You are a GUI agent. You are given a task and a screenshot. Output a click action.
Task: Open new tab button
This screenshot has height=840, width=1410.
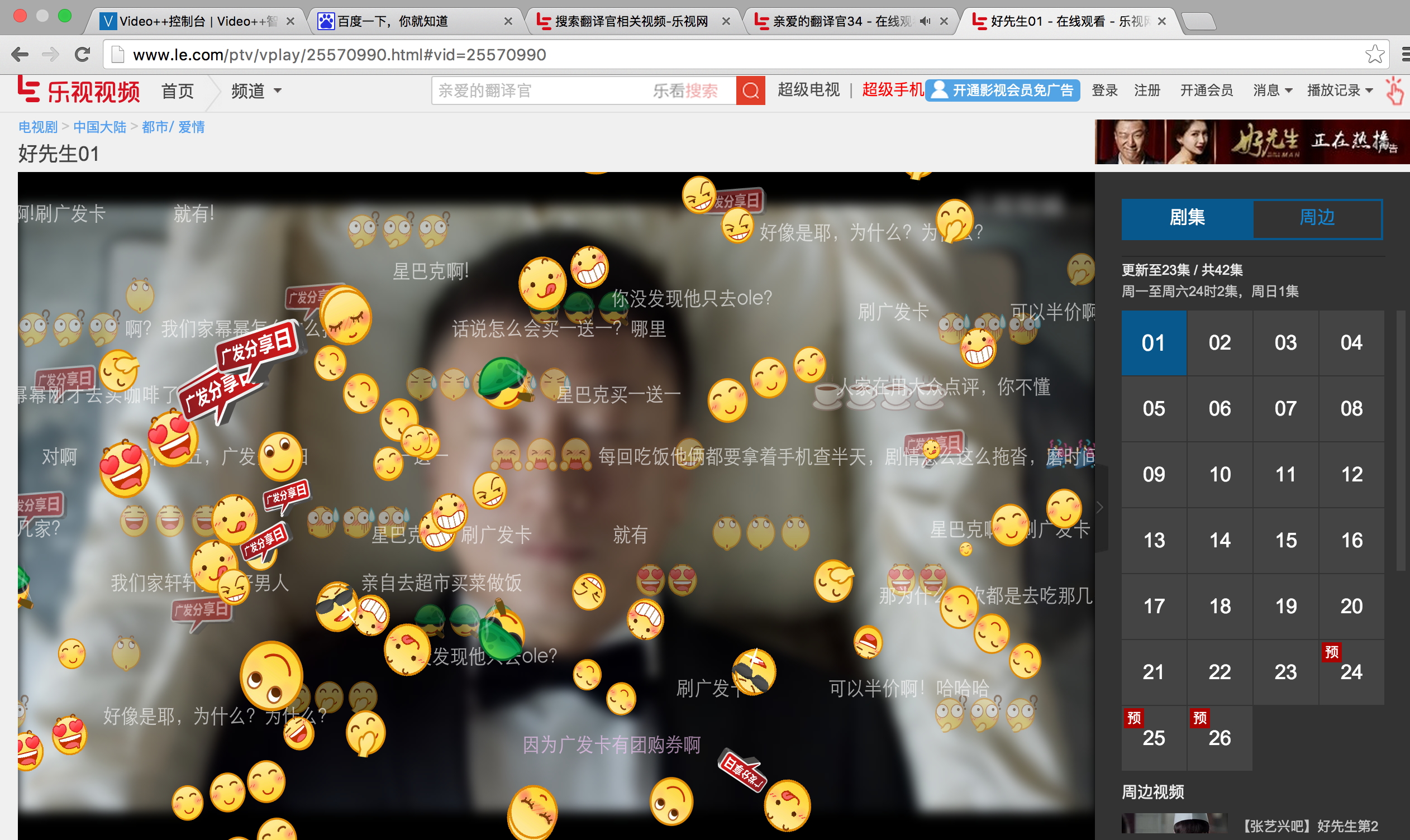click(x=1199, y=22)
